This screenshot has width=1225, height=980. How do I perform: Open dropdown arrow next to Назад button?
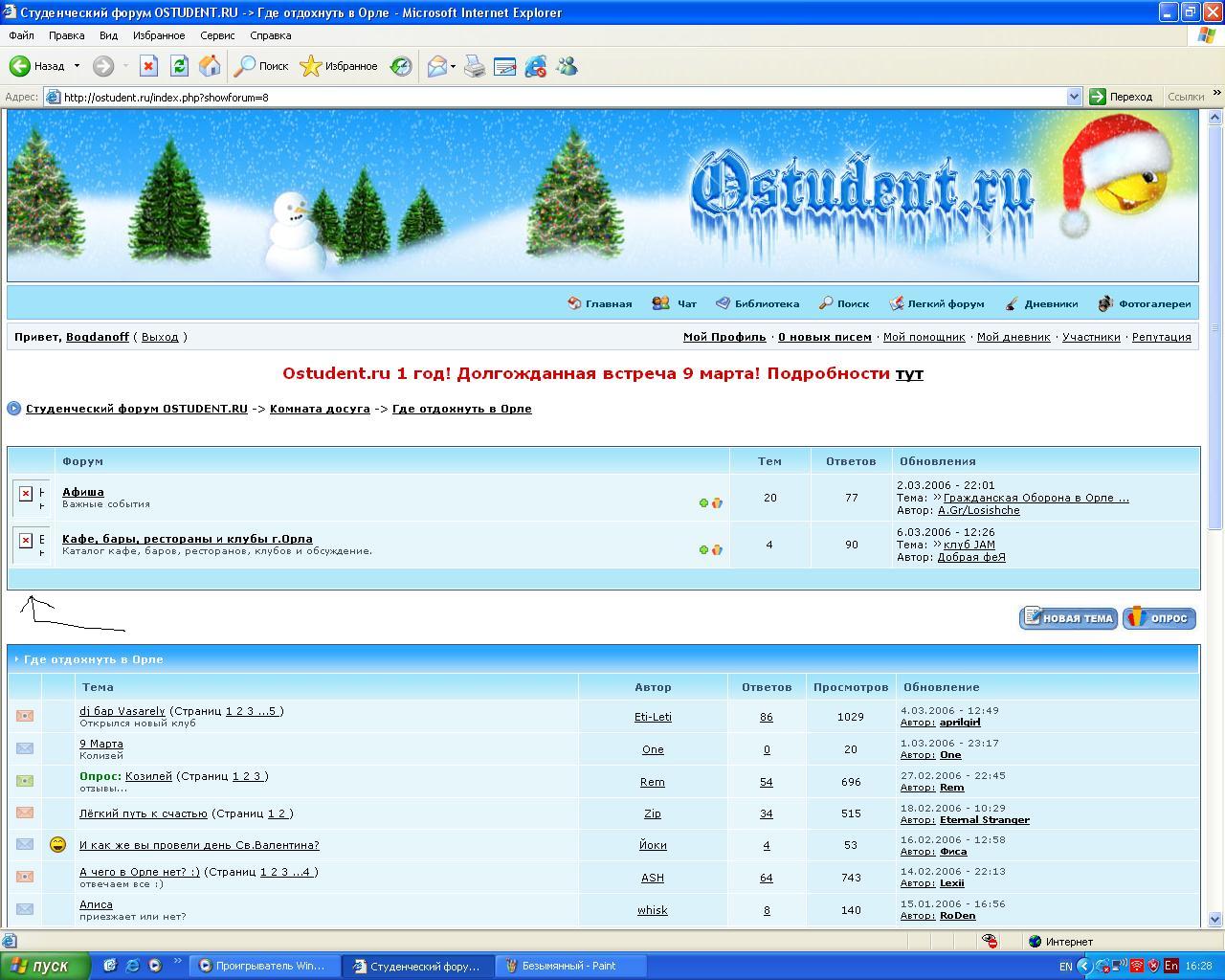[x=77, y=66]
